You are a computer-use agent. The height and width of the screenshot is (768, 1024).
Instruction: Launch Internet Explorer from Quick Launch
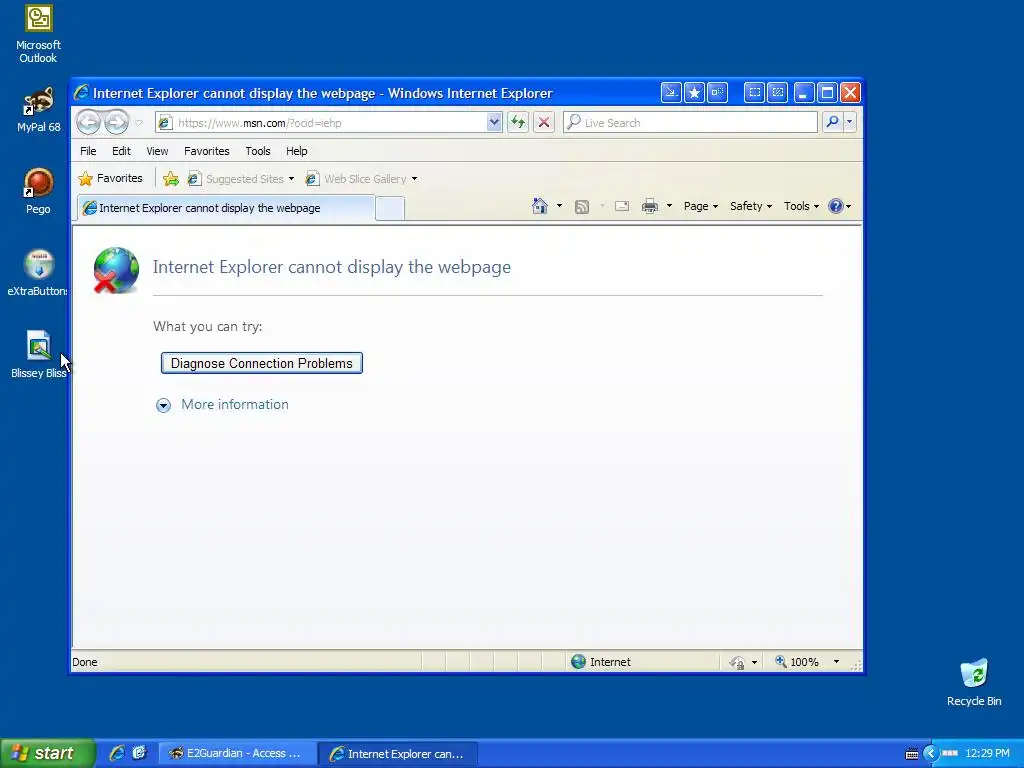pos(117,753)
